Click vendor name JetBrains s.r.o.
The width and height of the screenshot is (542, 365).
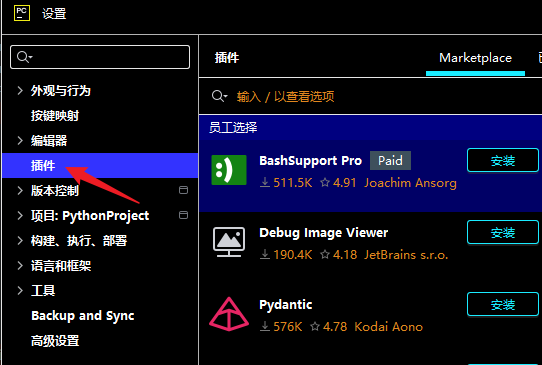[406, 255]
